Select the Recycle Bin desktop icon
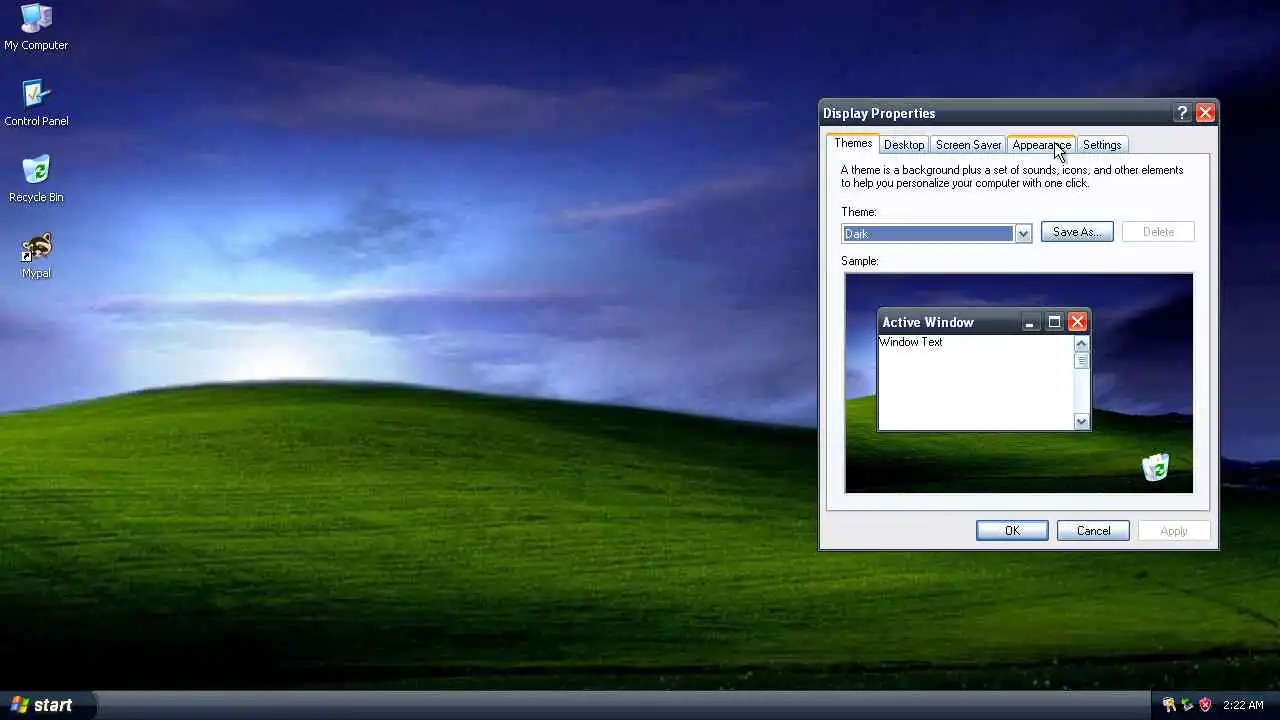 [x=36, y=179]
